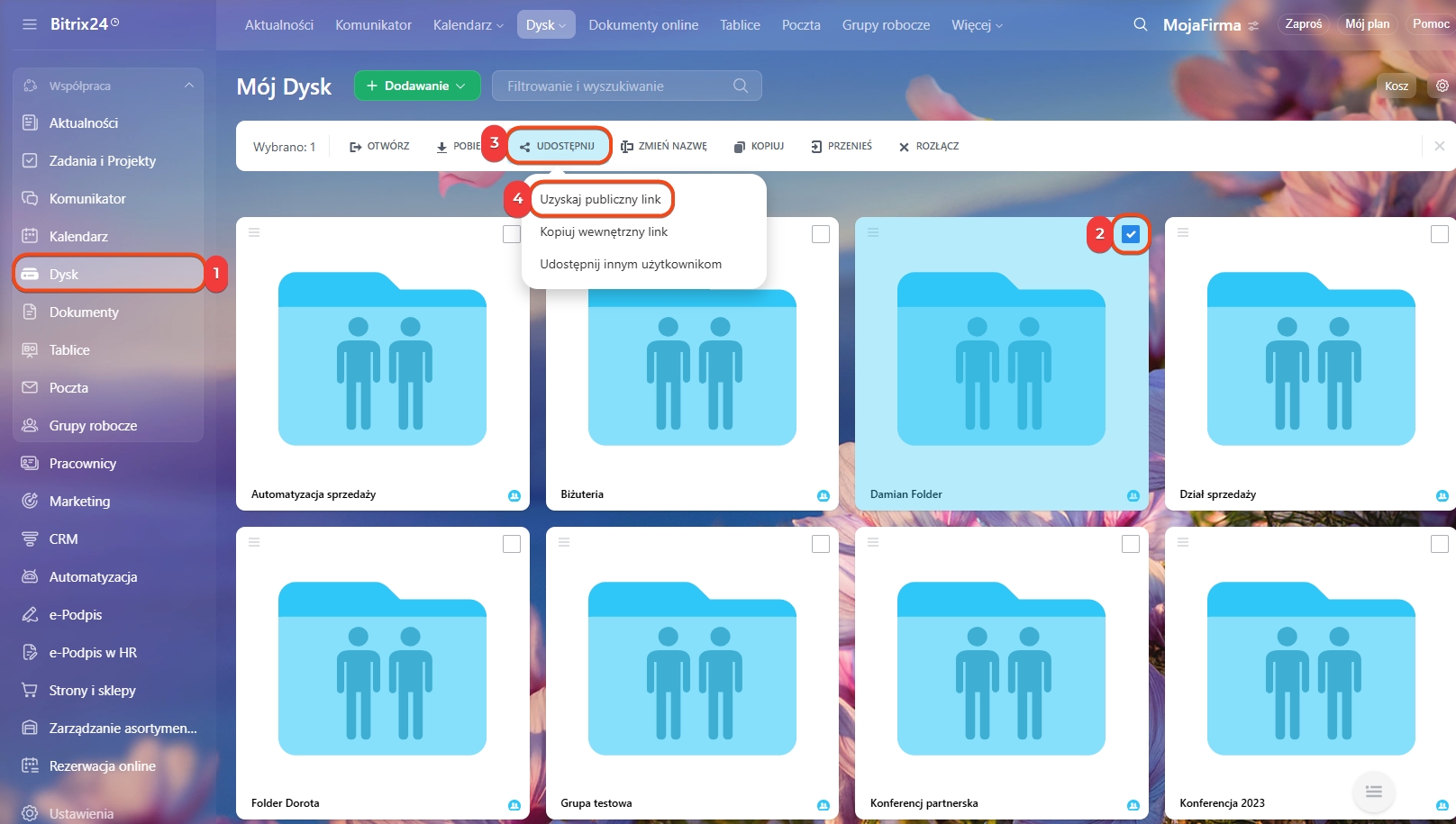Click the Automatyzacja robot sidebar icon
Image resolution: width=1456 pixels, height=824 pixels.
30,576
